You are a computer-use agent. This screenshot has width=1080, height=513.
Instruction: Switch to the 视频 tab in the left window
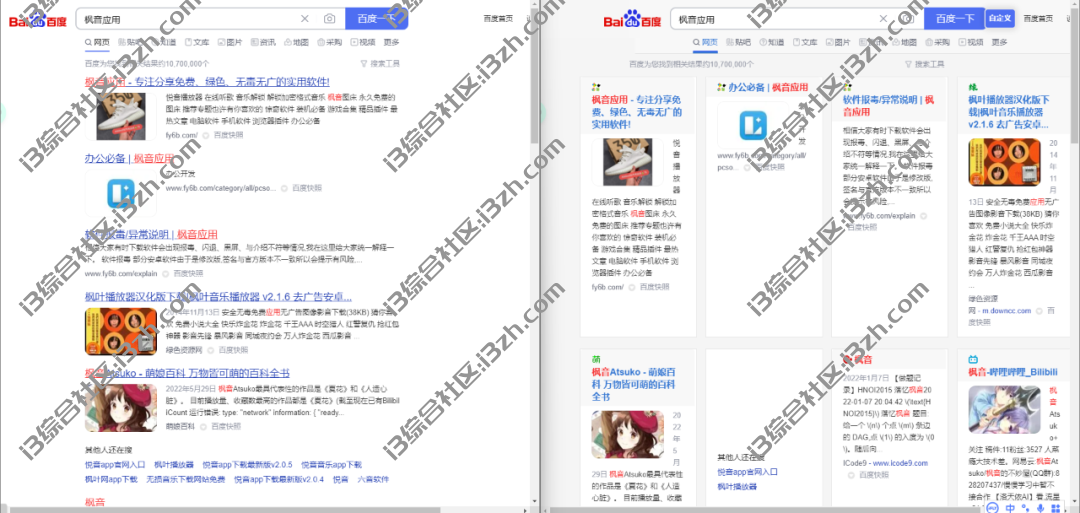(x=363, y=42)
